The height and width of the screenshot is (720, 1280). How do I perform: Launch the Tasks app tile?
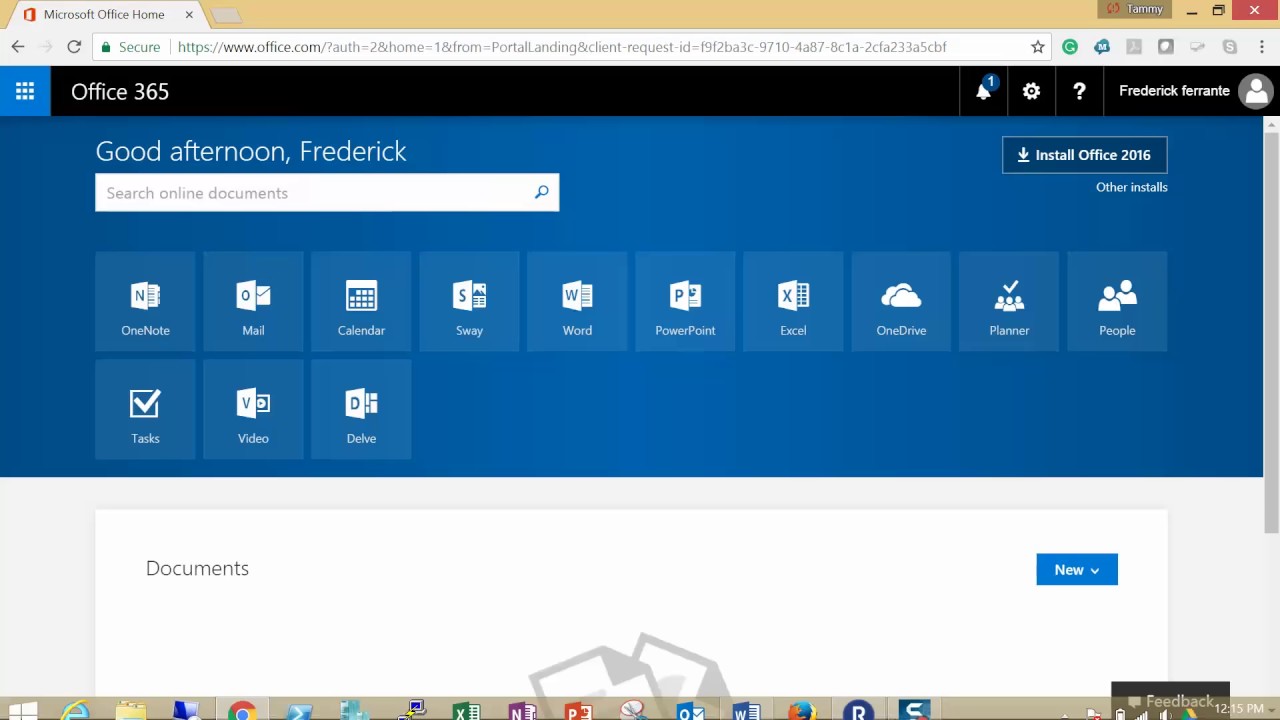[145, 410]
